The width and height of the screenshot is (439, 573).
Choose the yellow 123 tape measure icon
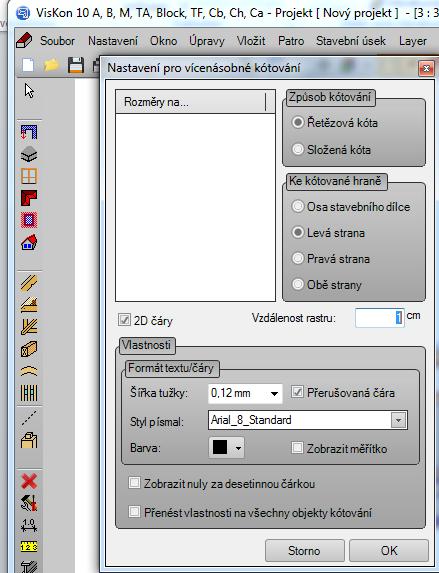29,547
